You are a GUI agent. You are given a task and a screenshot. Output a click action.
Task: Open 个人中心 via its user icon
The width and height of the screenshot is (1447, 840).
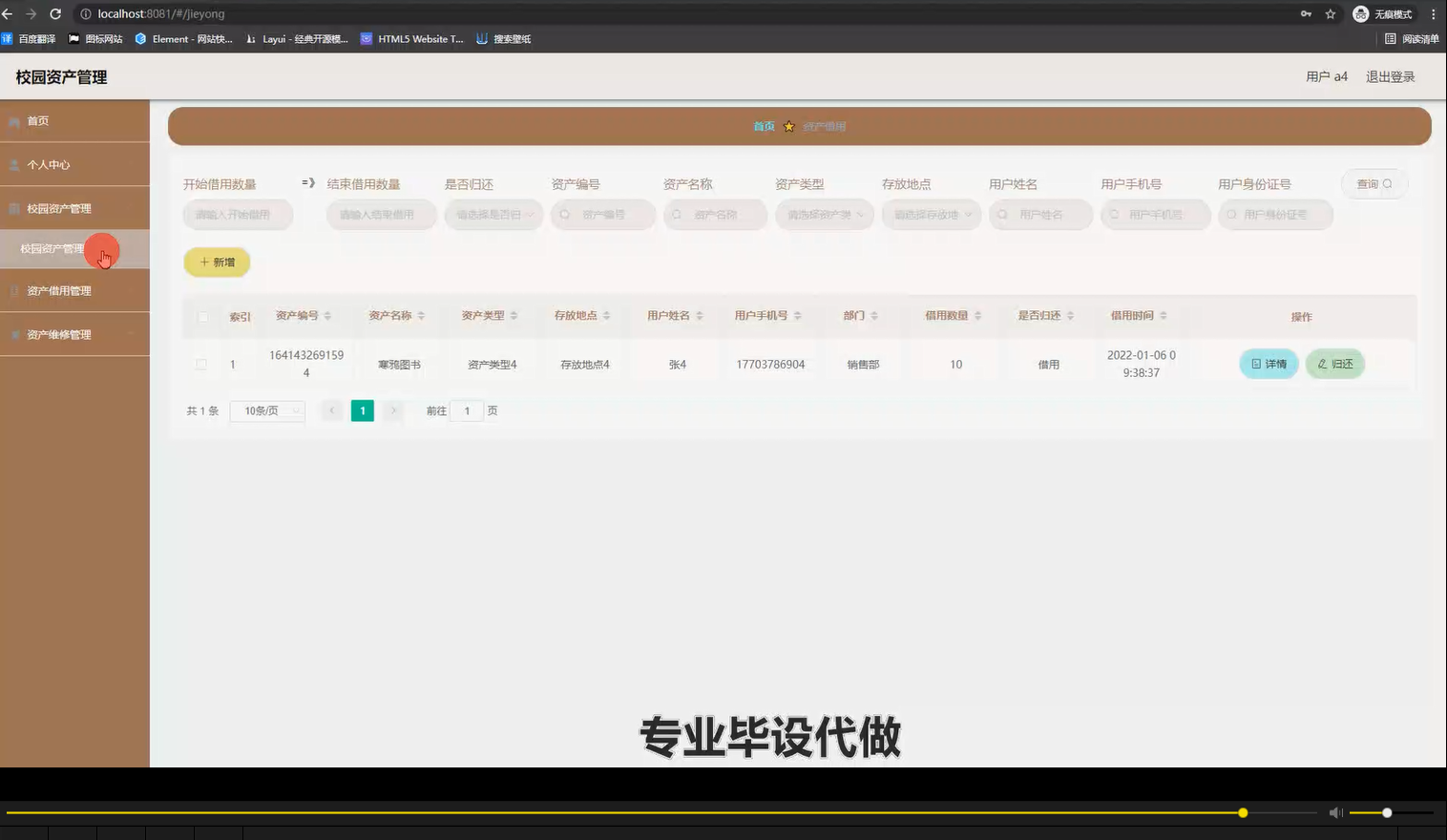(x=14, y=164)
